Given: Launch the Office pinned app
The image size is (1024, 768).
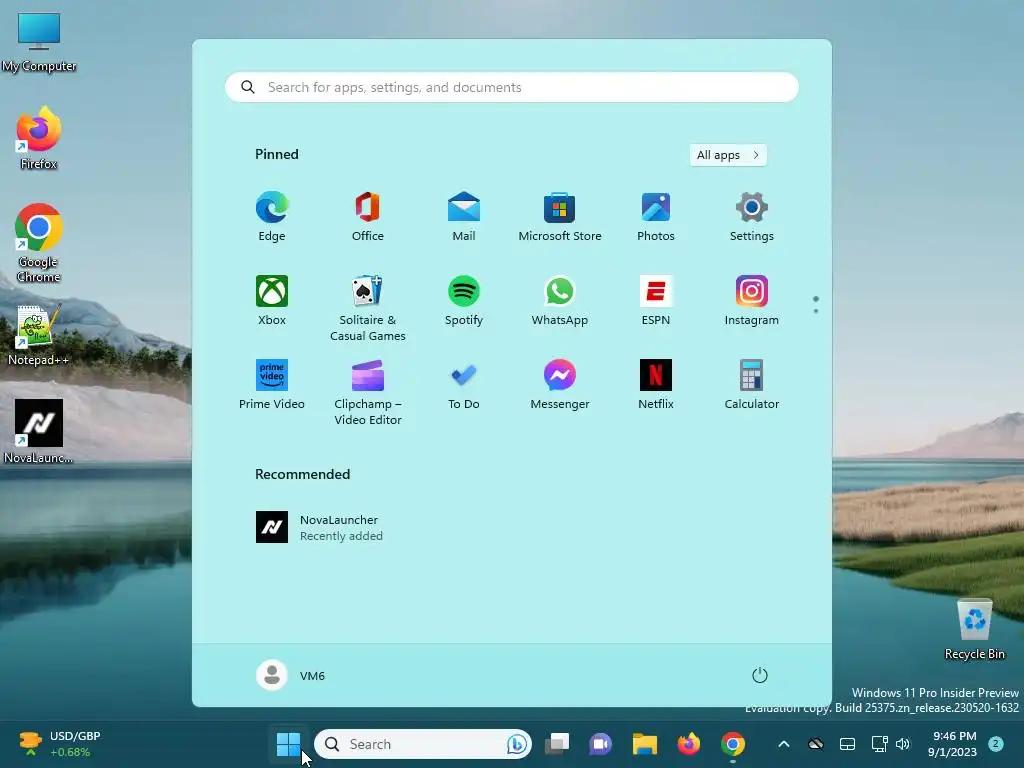Looking at the screenshot, I should point(368,217).
